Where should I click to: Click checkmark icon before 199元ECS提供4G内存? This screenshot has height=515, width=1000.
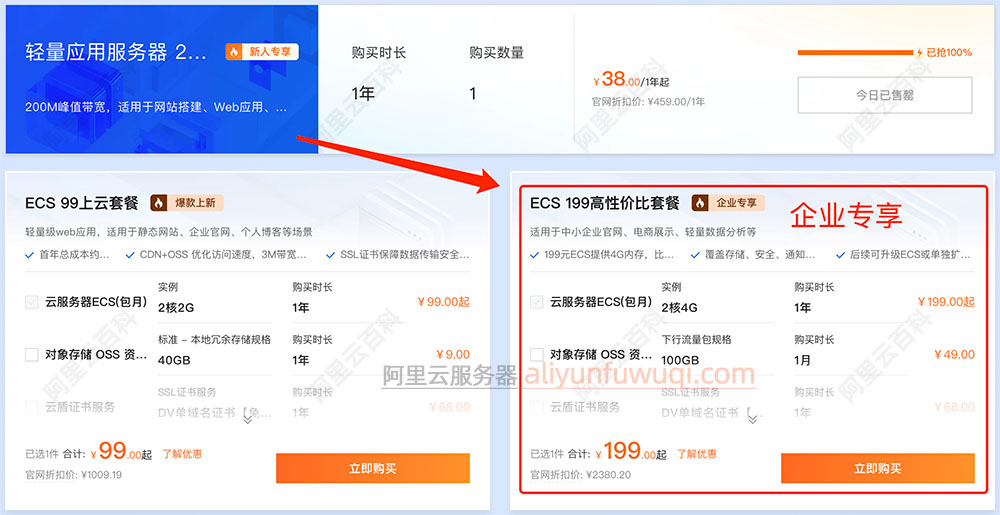tap(534, 255)
